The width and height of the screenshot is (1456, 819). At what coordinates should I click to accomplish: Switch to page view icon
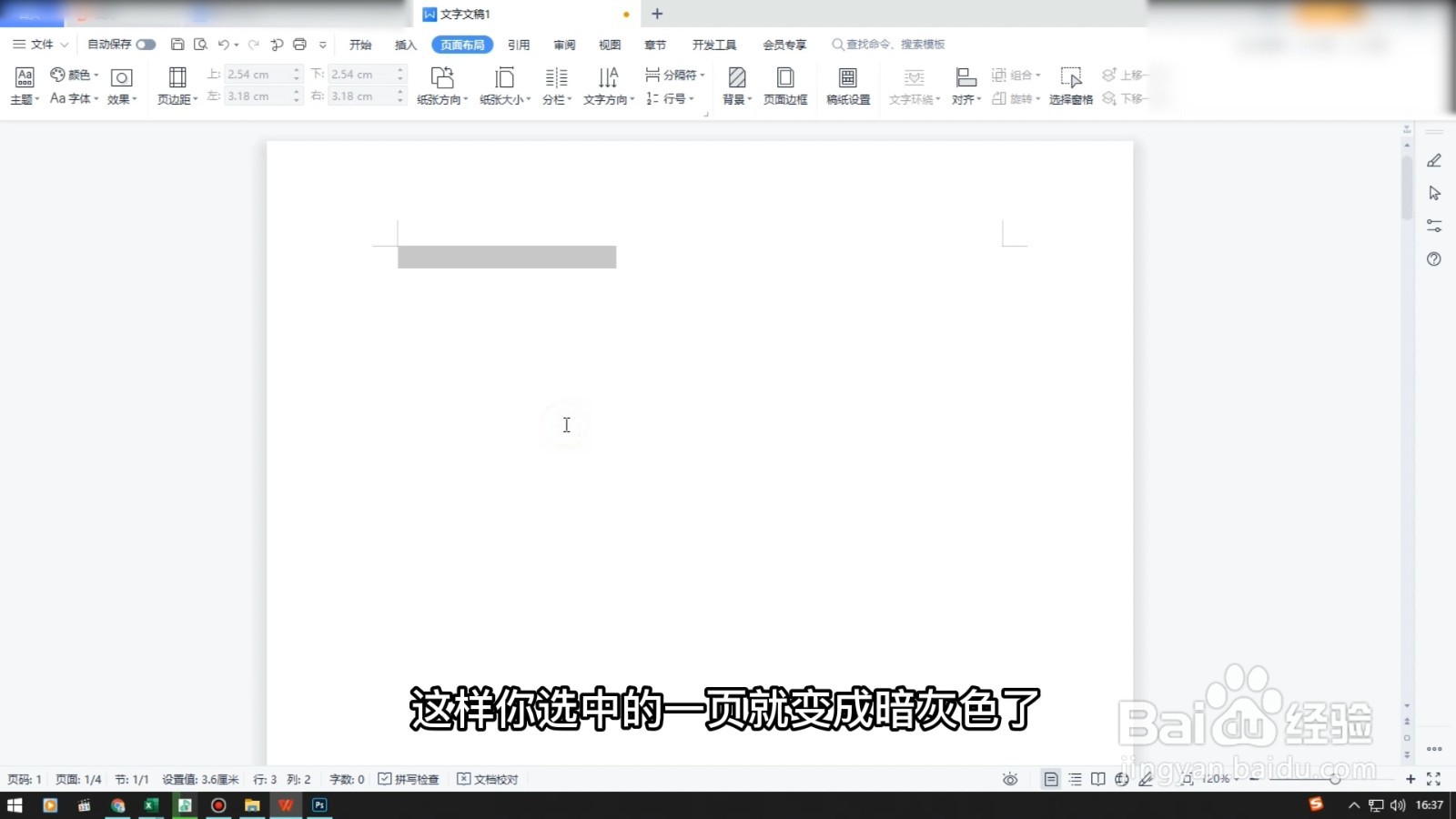coord(1051,779)
